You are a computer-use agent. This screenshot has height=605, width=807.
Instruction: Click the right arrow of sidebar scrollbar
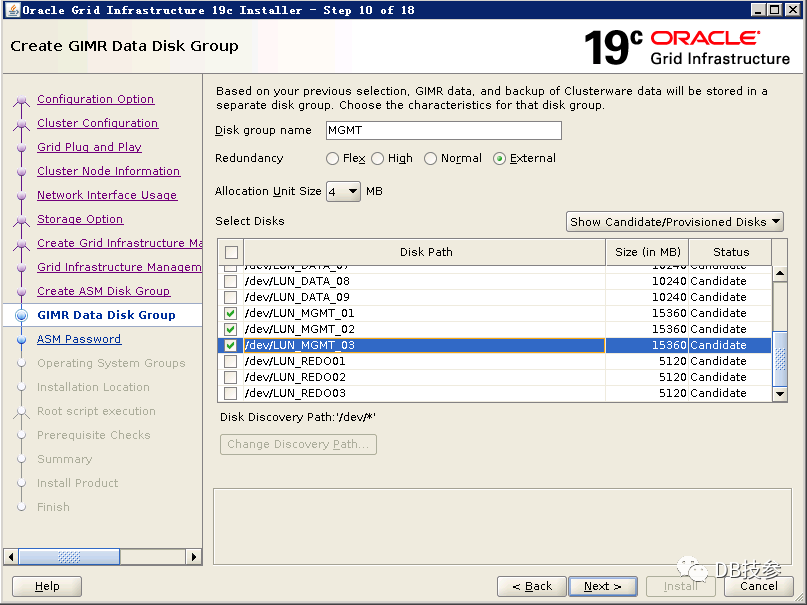[194, 557]
